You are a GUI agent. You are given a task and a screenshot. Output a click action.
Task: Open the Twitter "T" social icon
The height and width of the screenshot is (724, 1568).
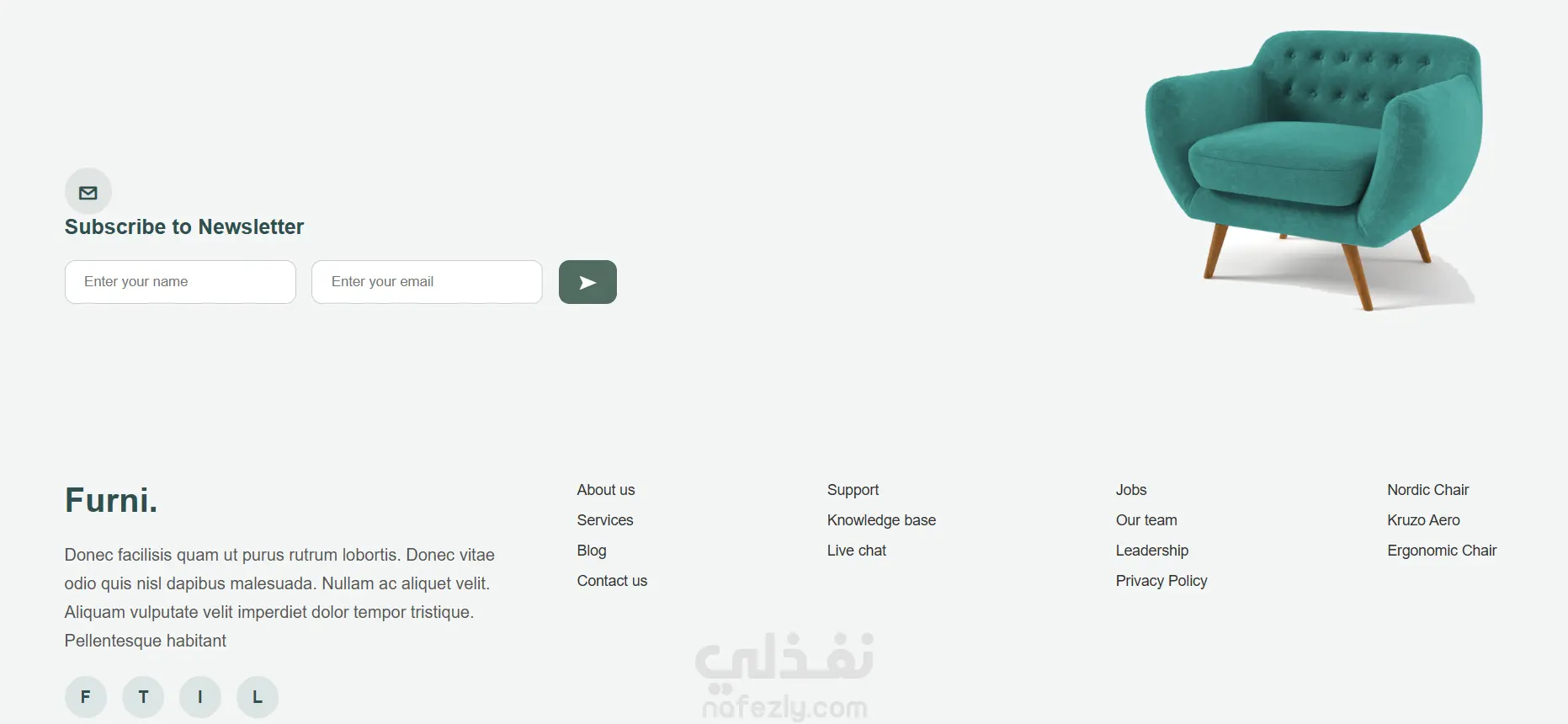[143, 697]
